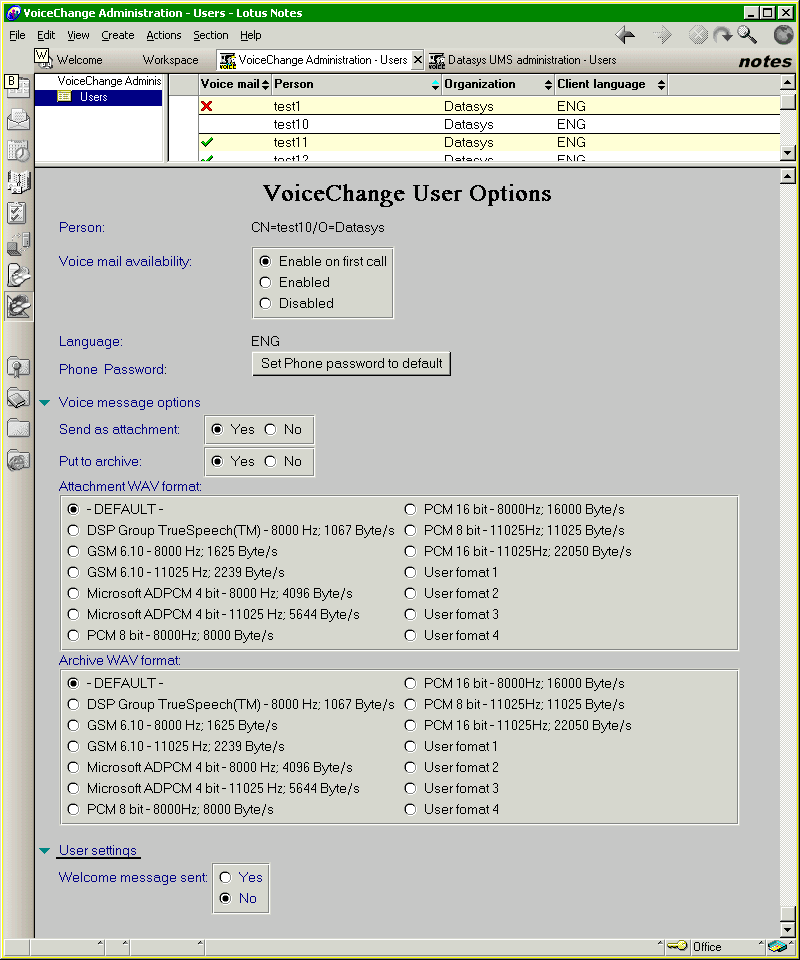This screenshot has width=800, height=960.
Task: Open the Domino Designer bookmark icon
Action: click(x=18, y=306)
